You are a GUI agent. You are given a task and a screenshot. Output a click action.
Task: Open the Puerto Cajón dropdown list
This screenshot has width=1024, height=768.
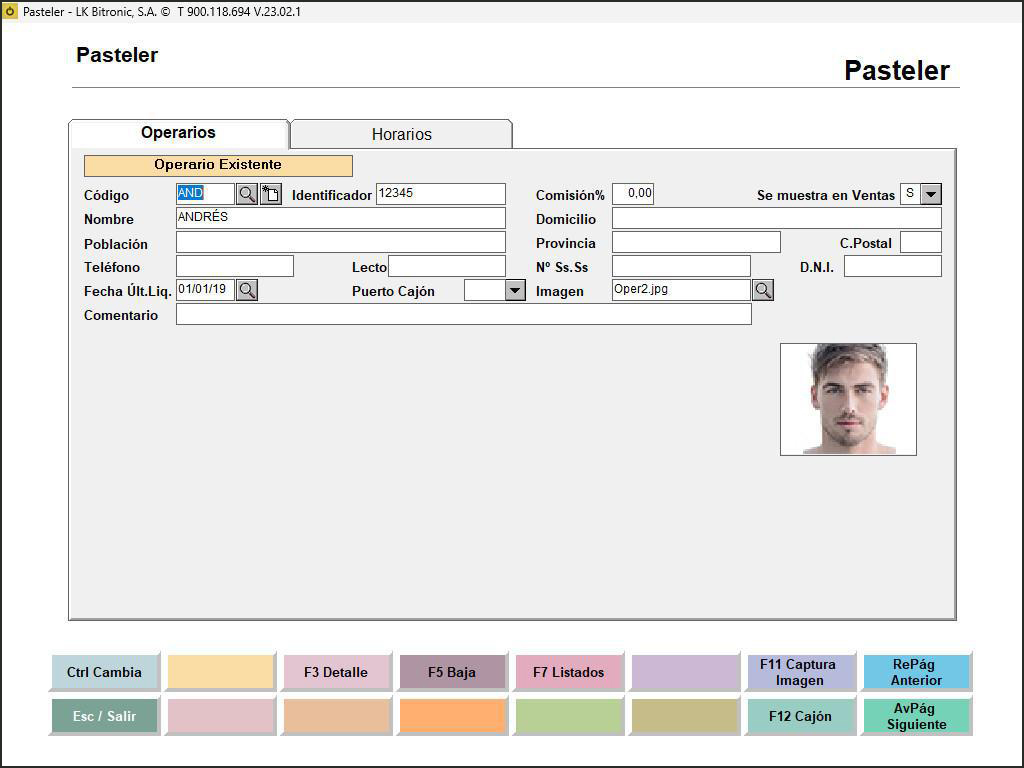coord(515,291)
